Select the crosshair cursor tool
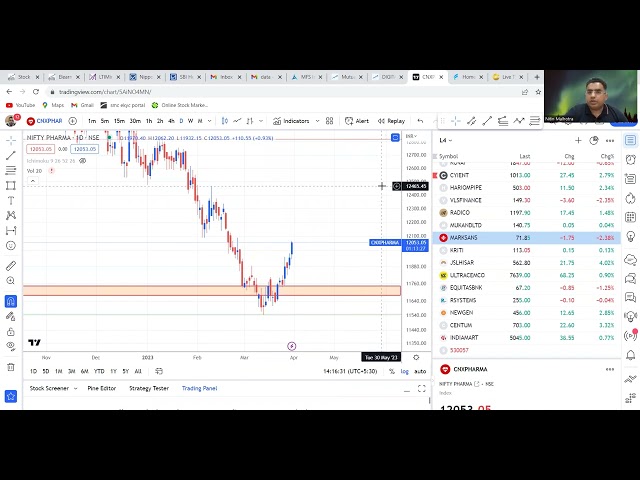The width and height of the screenshot is (640, 480). click(x=11, y=140)
